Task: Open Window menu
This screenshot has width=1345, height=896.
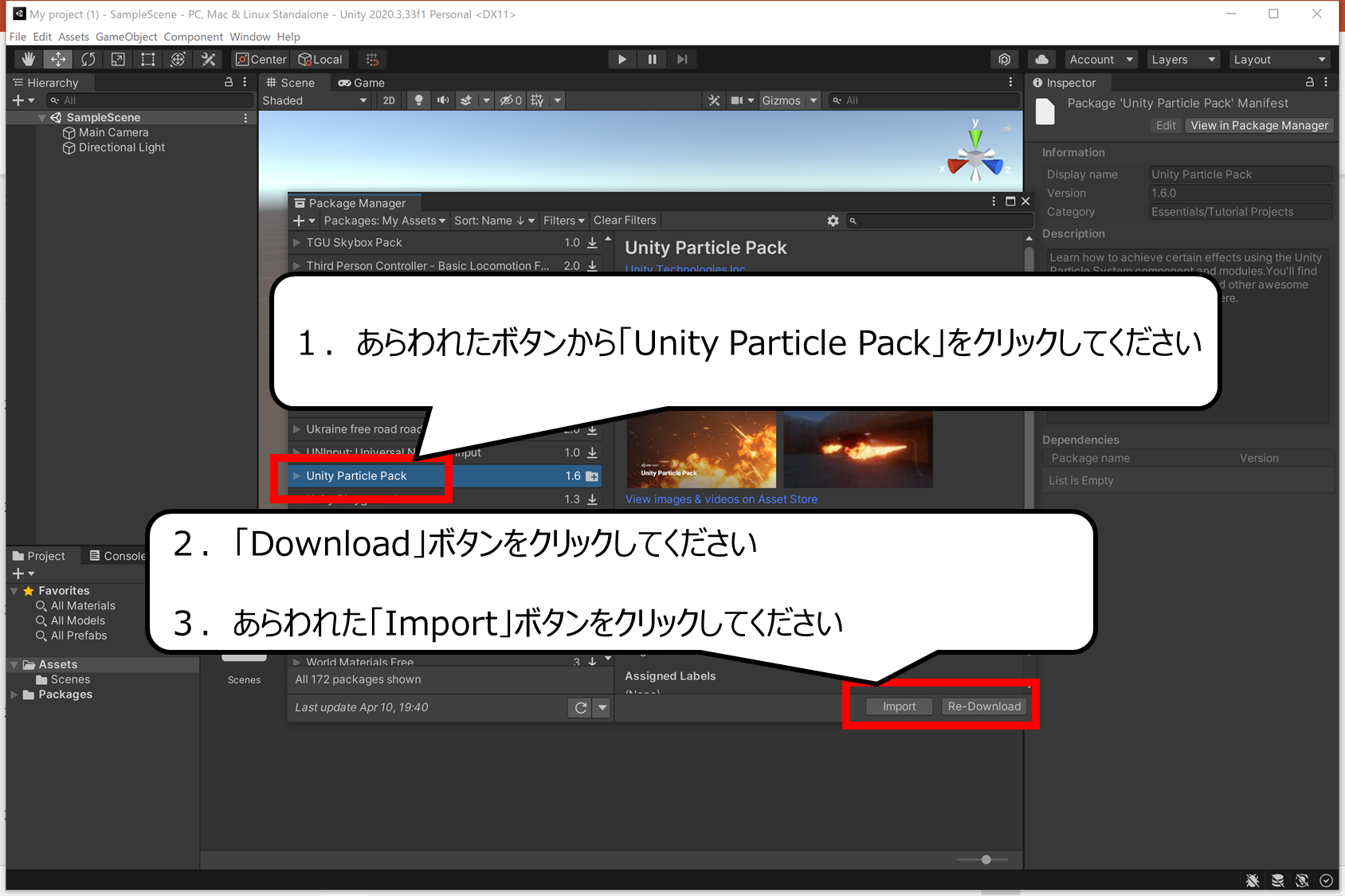Action: [250, 37]
